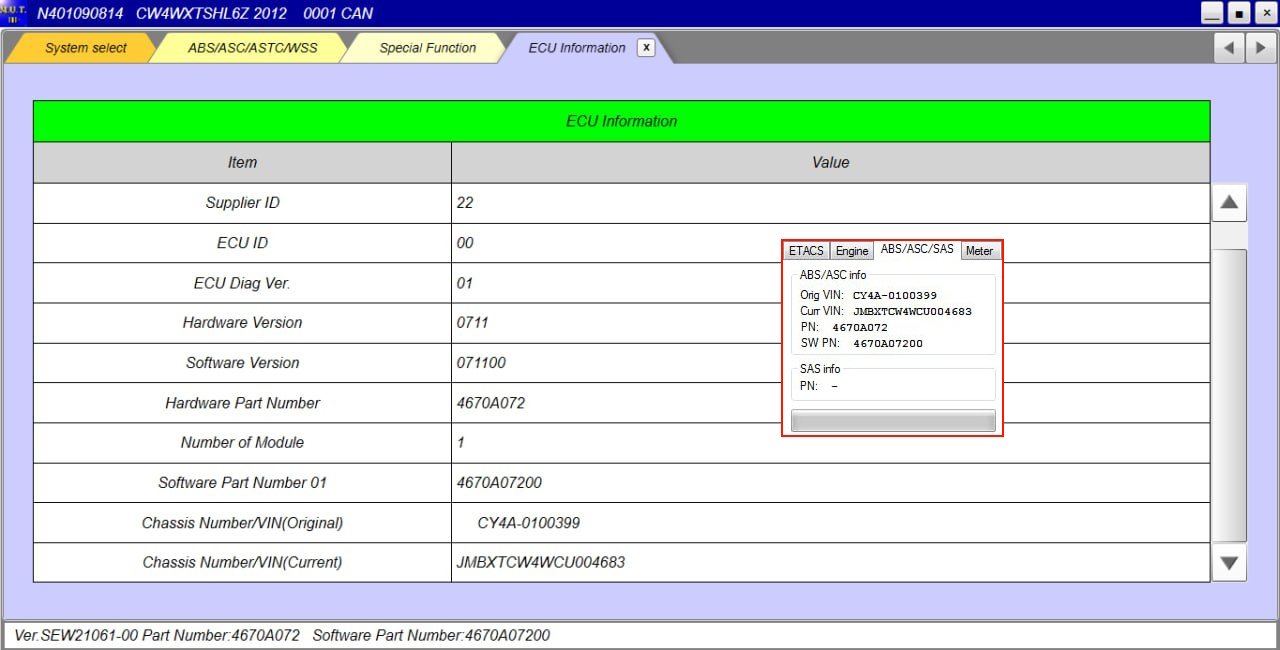This screenshot has width=1280, height=650.
Task: Click the M.U.T.-III application icon in the title bar
Action: [14, 13]
